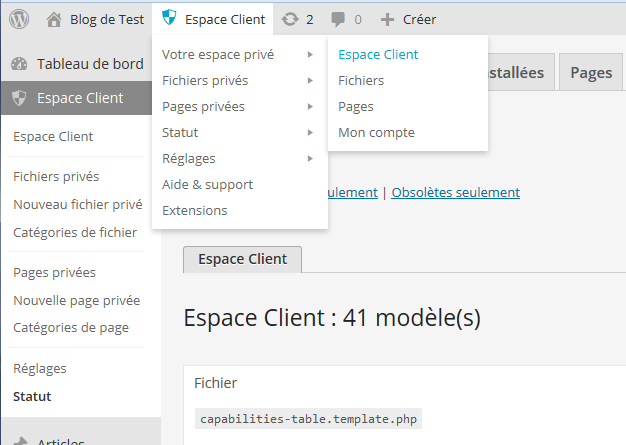Image resolution: width=626 pixels, height=445 pixels.
Task: Select Aide & support in the menu
Action: point(208,185)
